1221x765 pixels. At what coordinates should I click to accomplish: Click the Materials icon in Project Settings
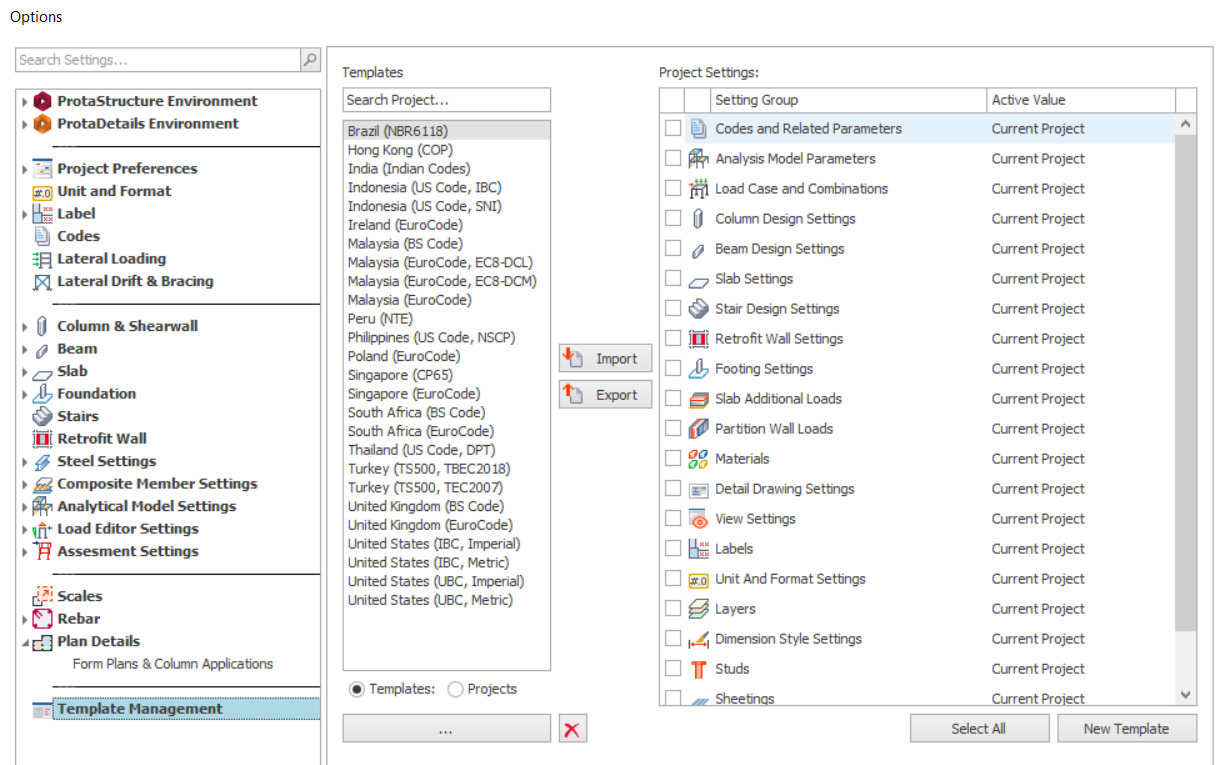(x=699, y=459)
